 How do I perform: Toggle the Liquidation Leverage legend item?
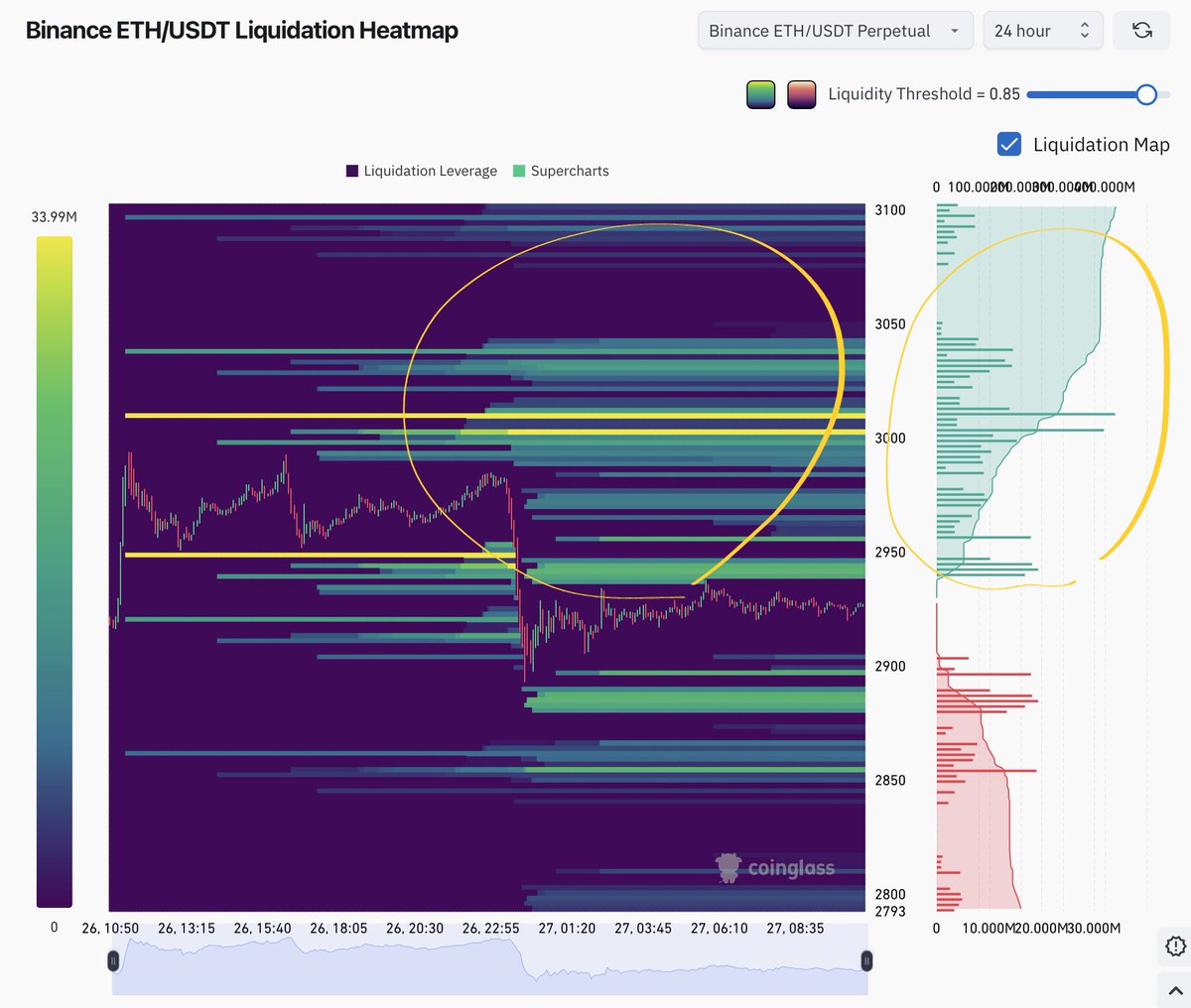coord(421,171)
